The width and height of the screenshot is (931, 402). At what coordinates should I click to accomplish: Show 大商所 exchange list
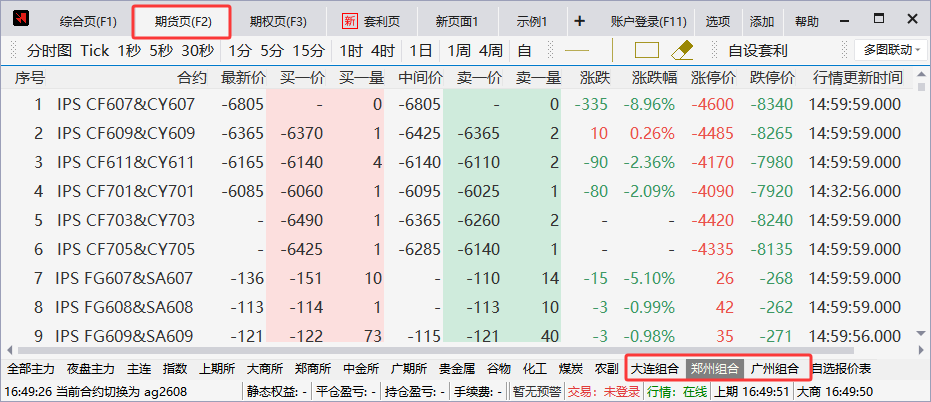coord(265,369)
